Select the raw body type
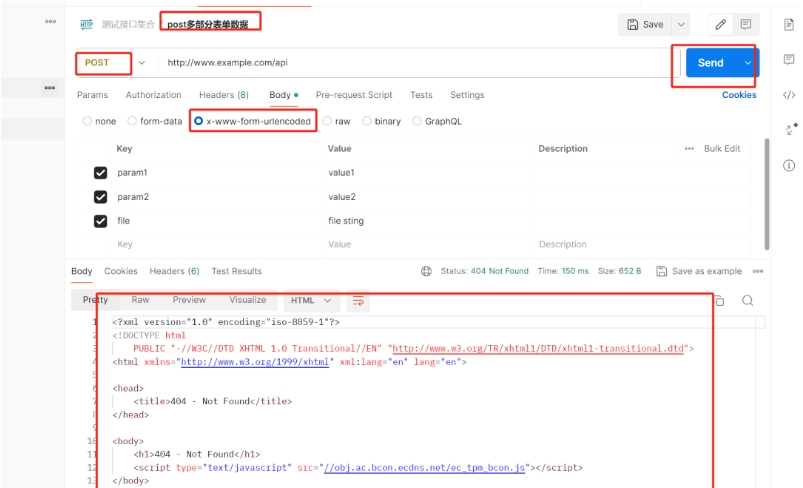803x488 pixels. (x=327, y=121)
